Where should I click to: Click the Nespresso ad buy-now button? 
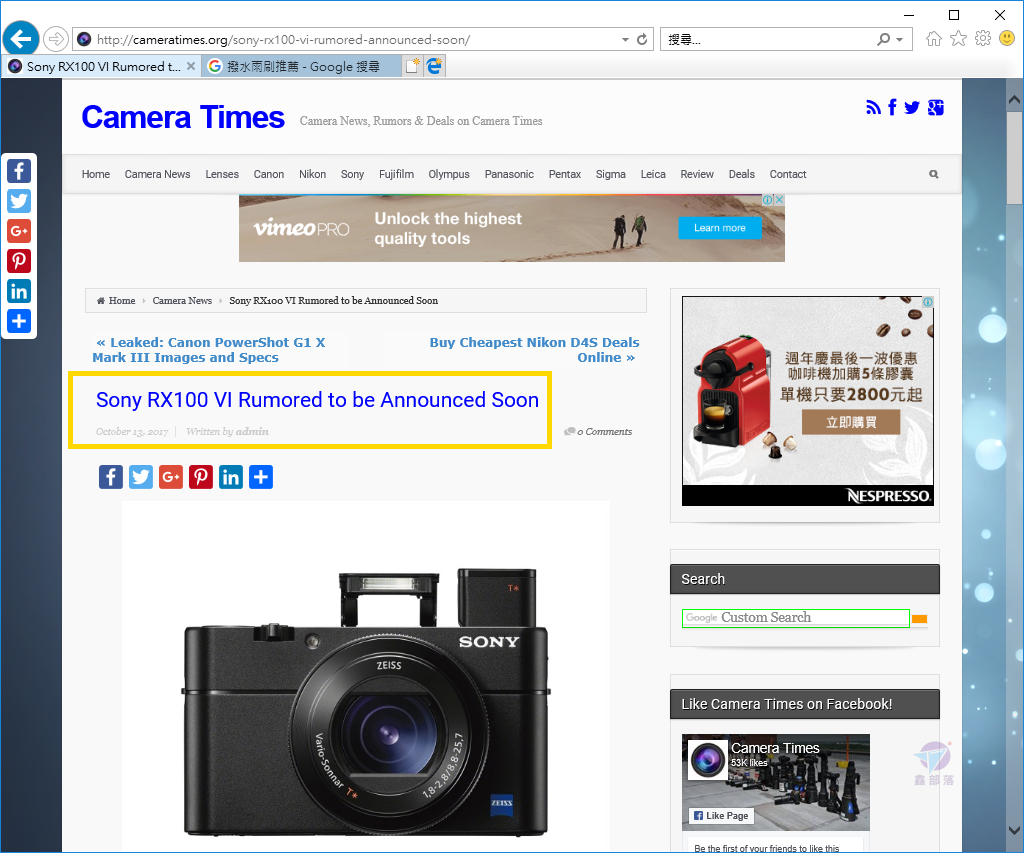pyautogui.click(x=851, y=423)
